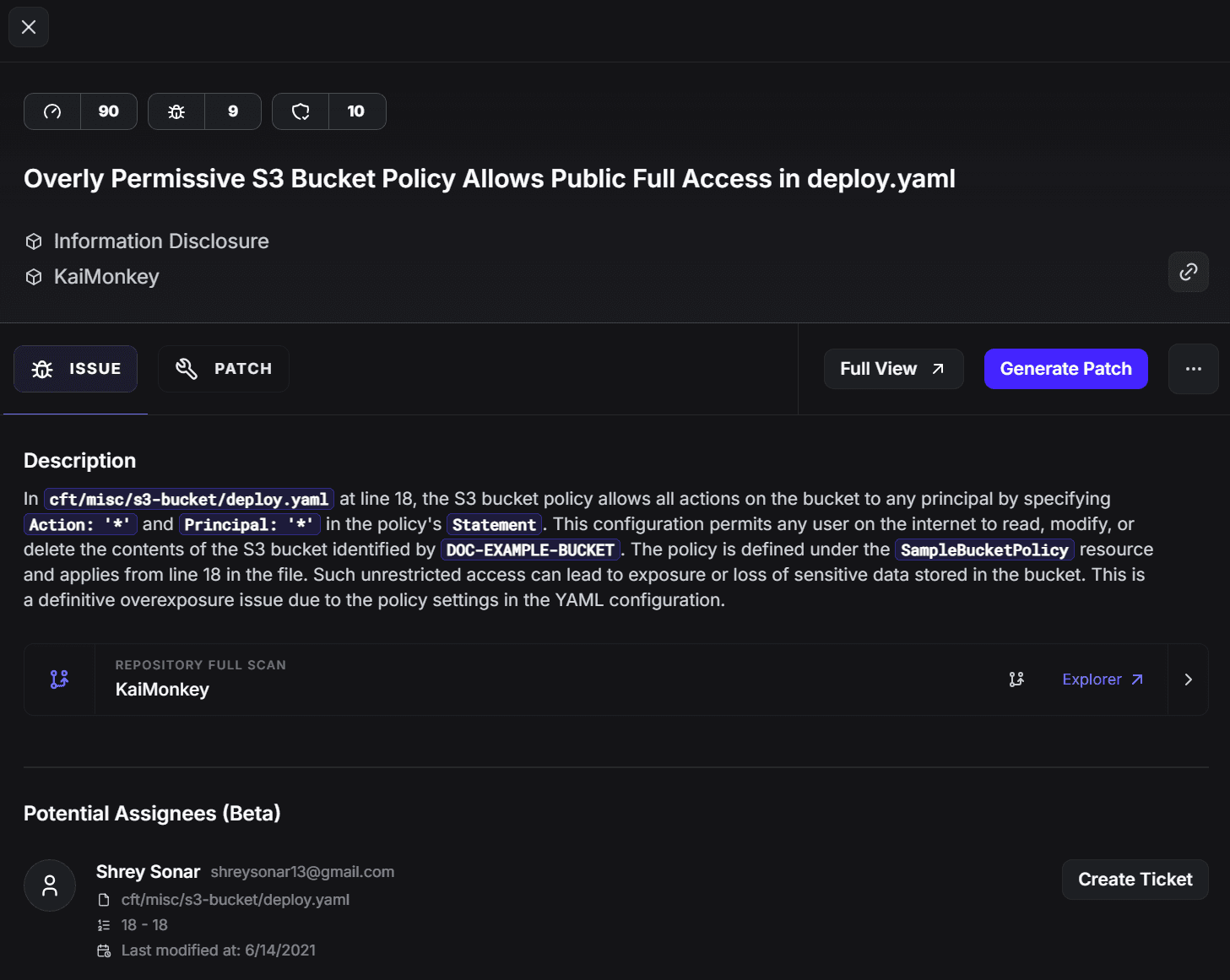
Task: Click the Shrey Sonar avatar icon
Action: [x=50, y=885]
